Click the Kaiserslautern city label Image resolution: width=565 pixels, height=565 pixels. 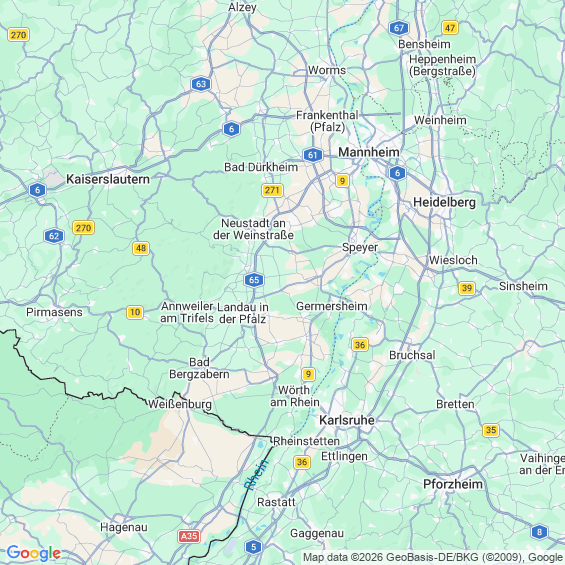(x=108, y=179)
